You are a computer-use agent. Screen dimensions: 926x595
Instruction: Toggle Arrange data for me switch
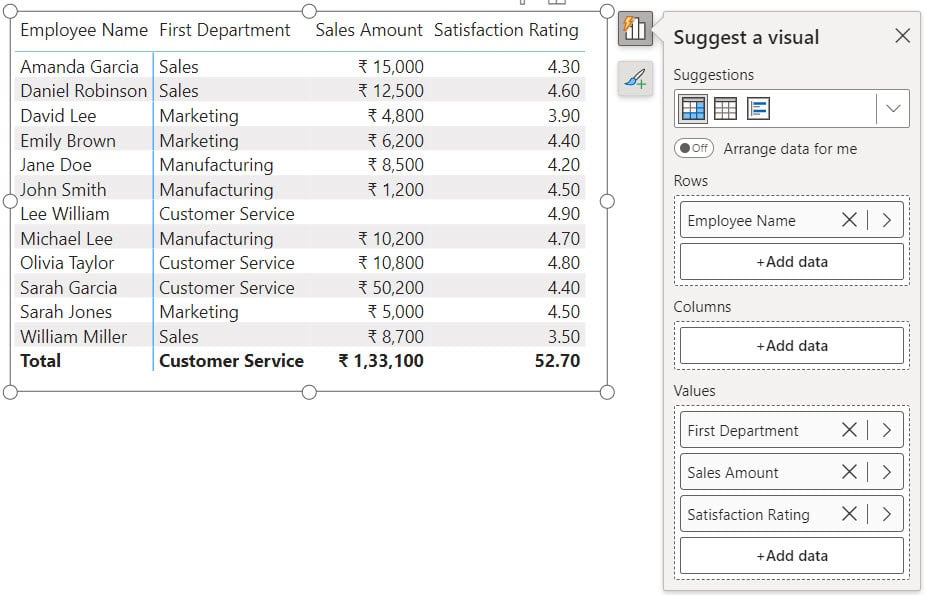(x=694, y=148)
